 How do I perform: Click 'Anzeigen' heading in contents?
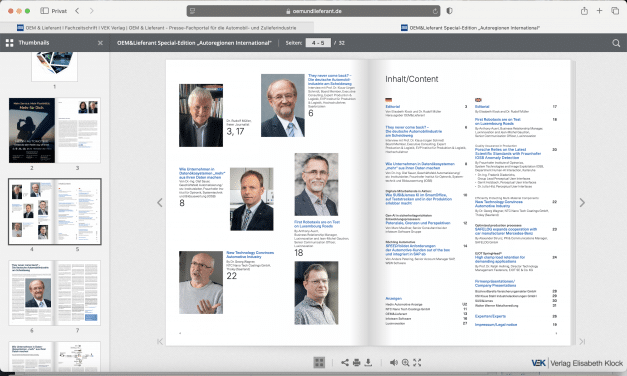coord(393,298)
